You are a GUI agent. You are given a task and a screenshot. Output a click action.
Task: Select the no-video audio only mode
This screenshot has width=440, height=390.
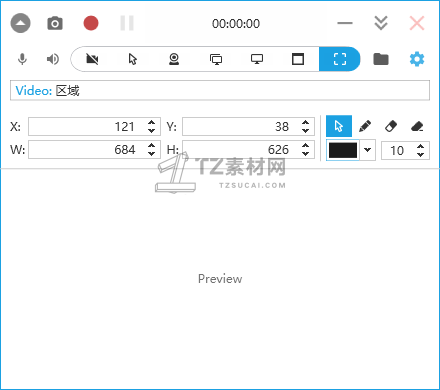point(92,59)
